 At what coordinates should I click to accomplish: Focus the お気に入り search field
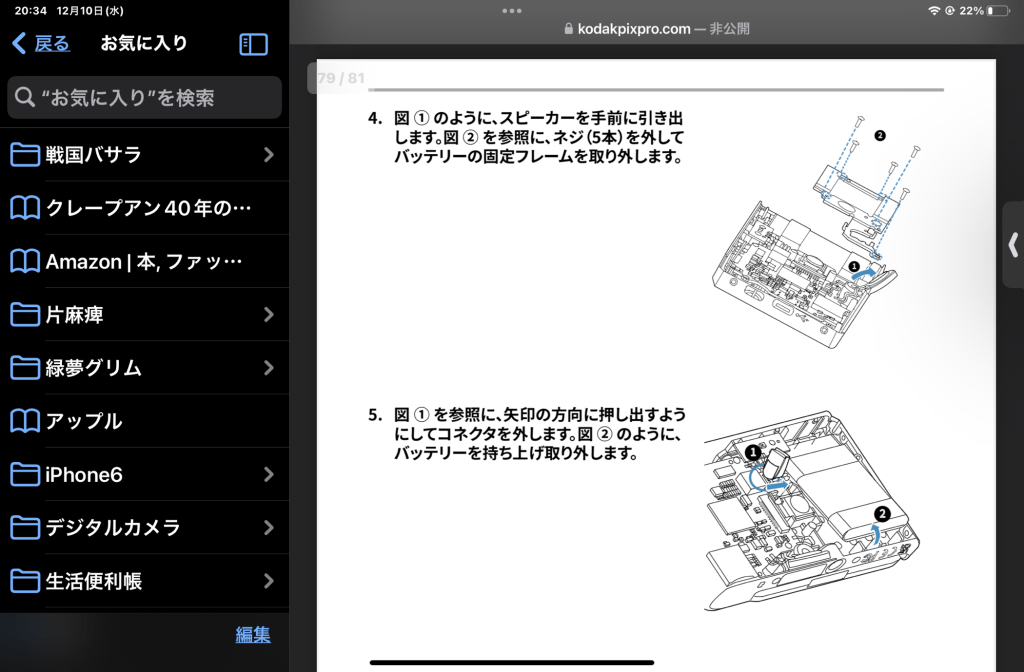coord(144,98)
